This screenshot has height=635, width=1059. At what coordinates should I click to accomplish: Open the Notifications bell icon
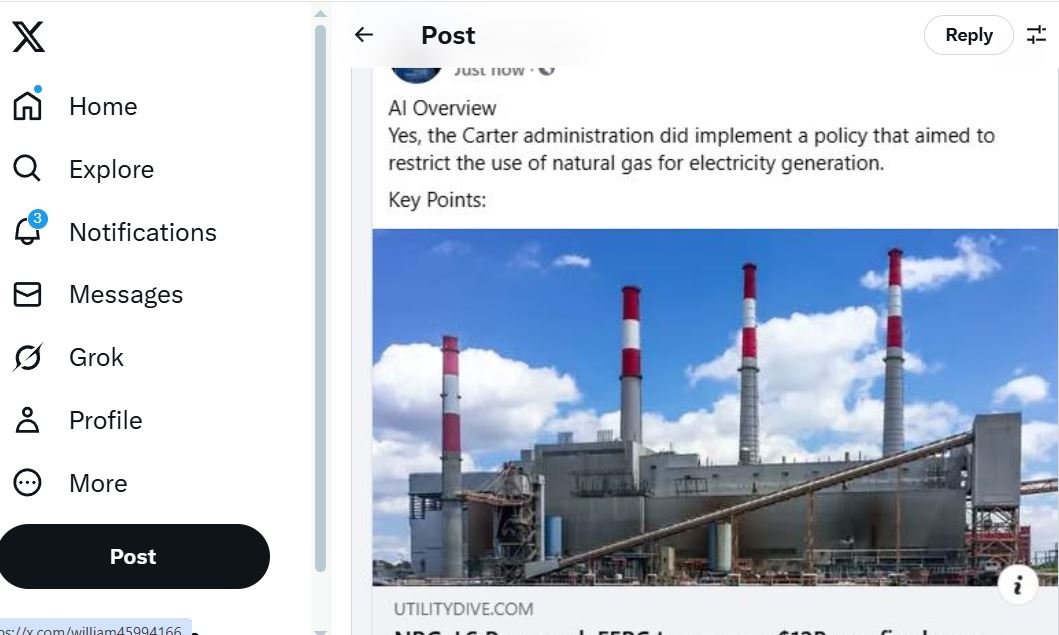click(x=28, y=232)
